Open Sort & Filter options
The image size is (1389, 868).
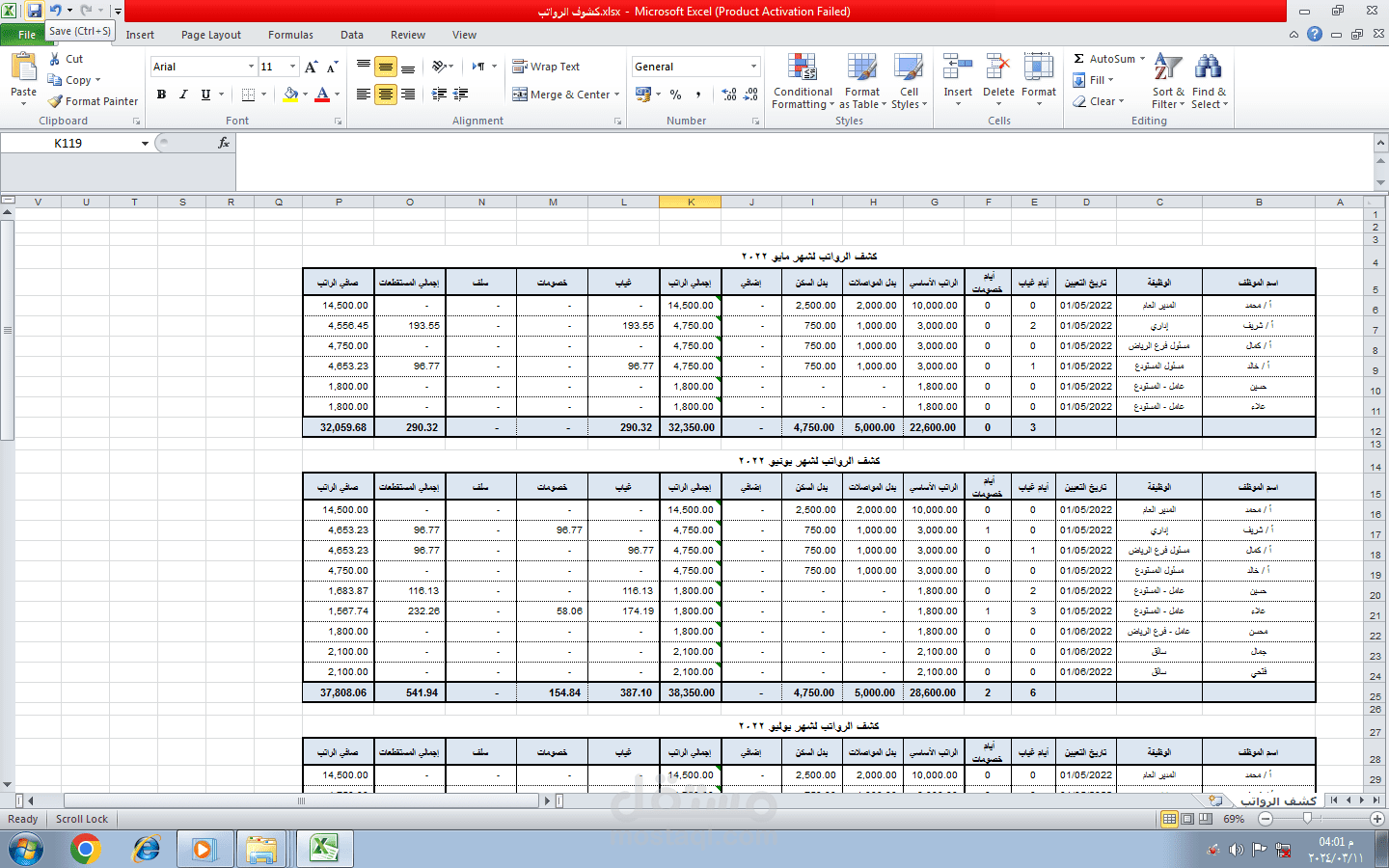point(1168,81)
